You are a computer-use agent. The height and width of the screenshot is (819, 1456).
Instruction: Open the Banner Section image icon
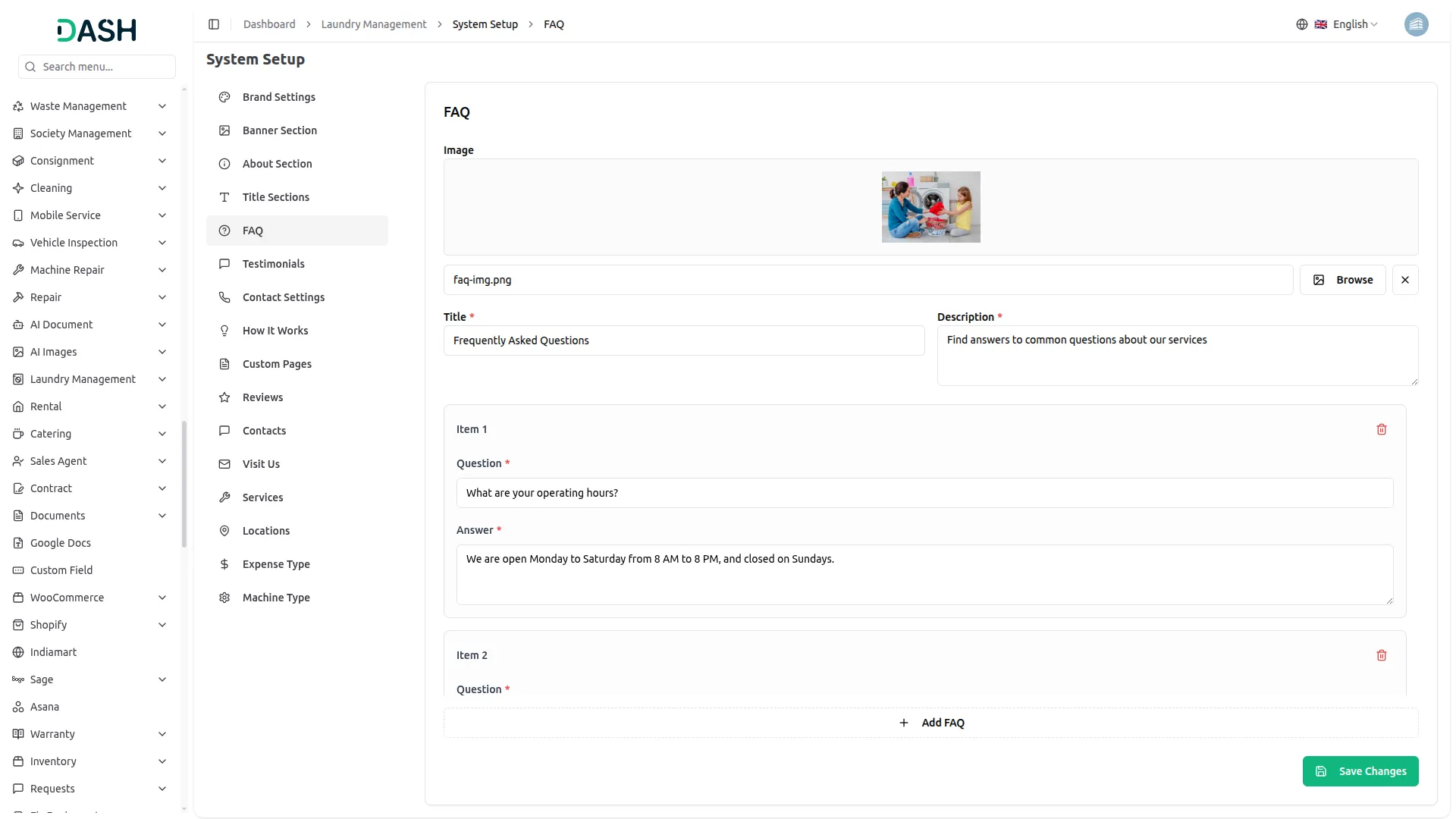pyautogui.click(x=224, y=130)
